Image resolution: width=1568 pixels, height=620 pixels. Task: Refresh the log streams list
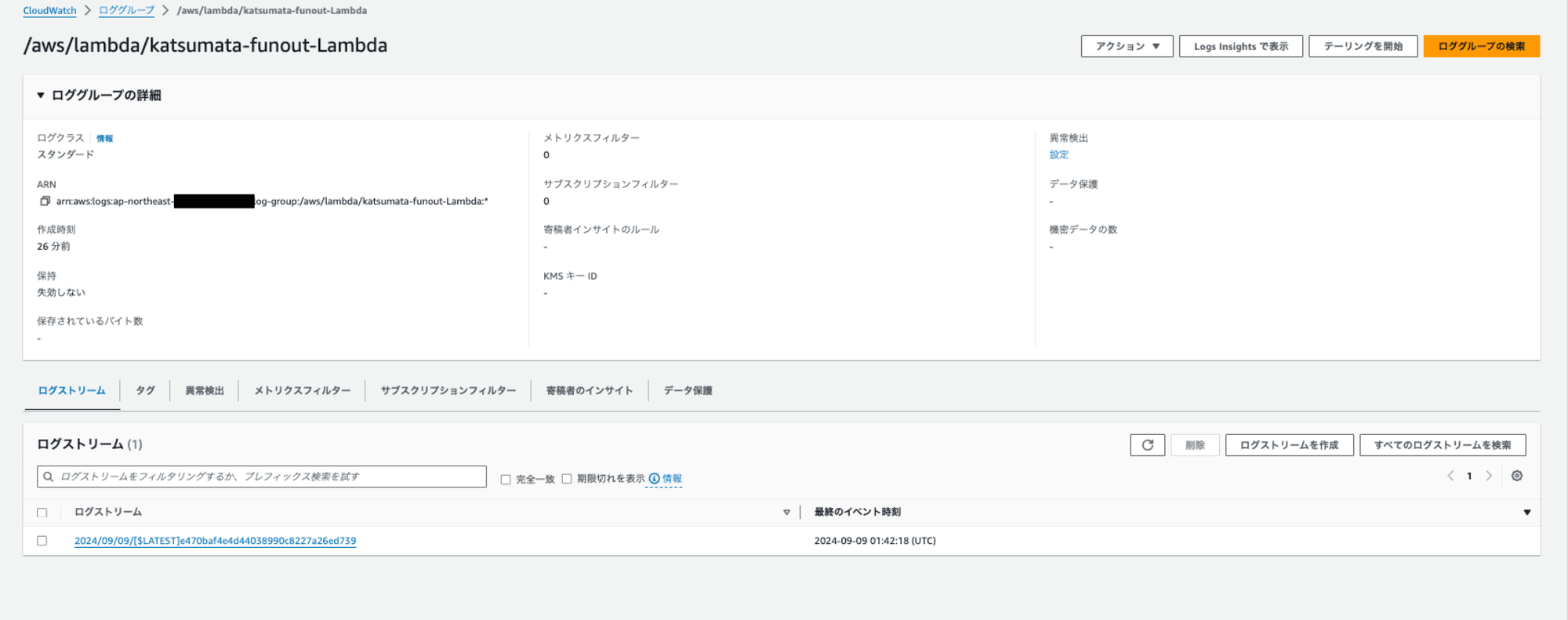1147,445
